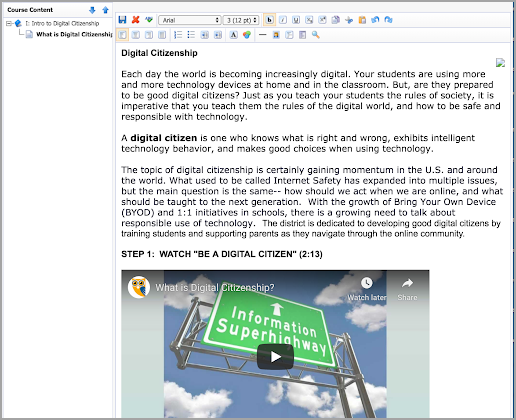This screenshot has width=516, height=420.
Task: Justify the text
Action: pyautogui.click(x=162, y=35)
